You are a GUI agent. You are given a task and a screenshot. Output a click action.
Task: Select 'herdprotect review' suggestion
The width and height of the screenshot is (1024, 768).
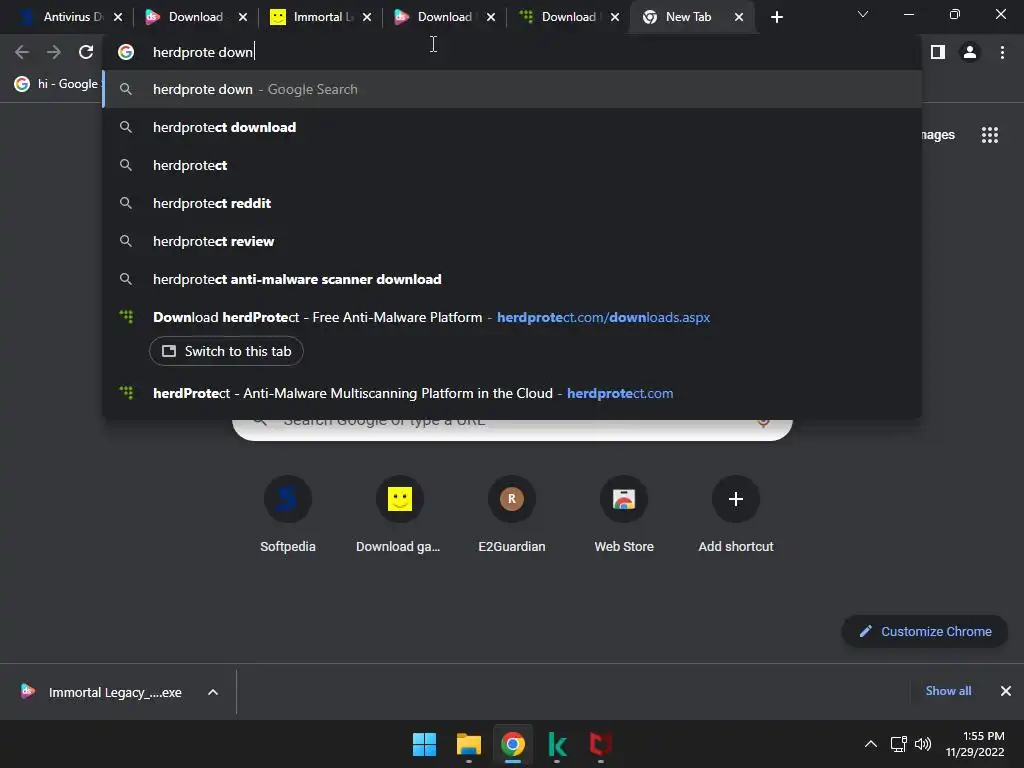coord(513,241)
